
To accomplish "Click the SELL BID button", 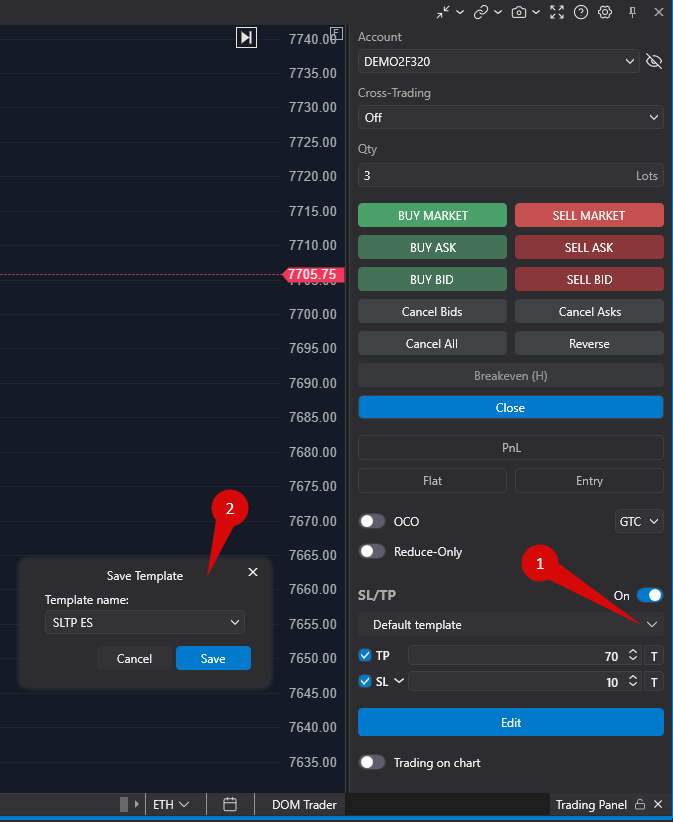I will click(x=589, y=279).
